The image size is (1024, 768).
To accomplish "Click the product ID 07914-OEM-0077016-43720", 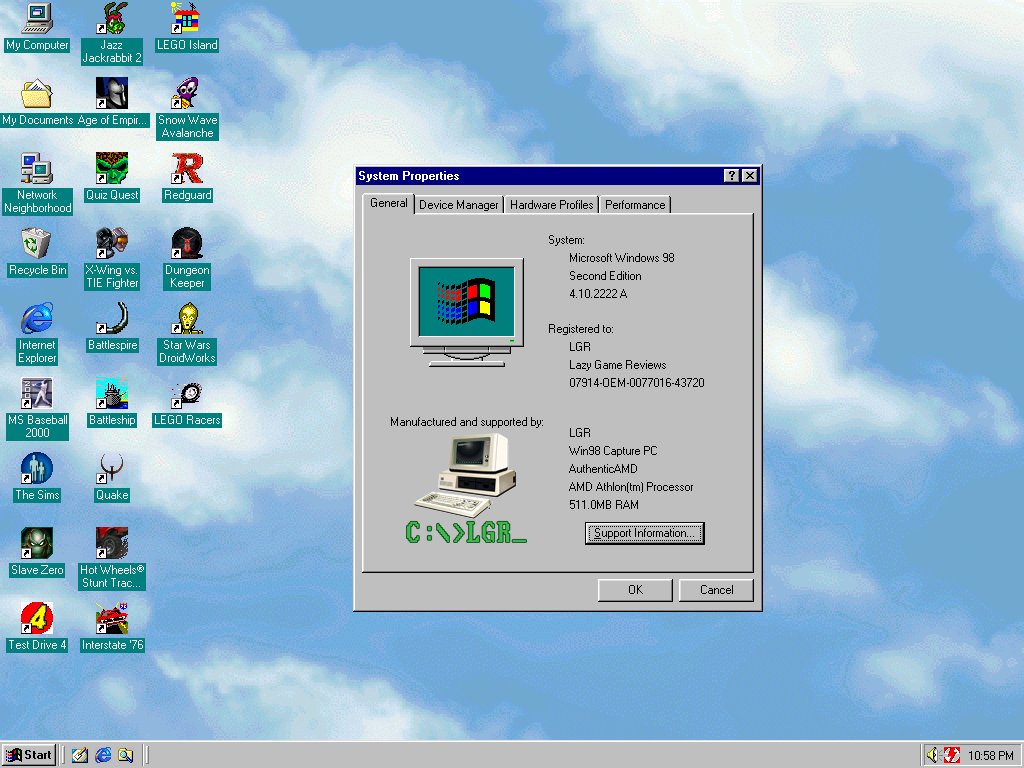I will coord(637,383).
